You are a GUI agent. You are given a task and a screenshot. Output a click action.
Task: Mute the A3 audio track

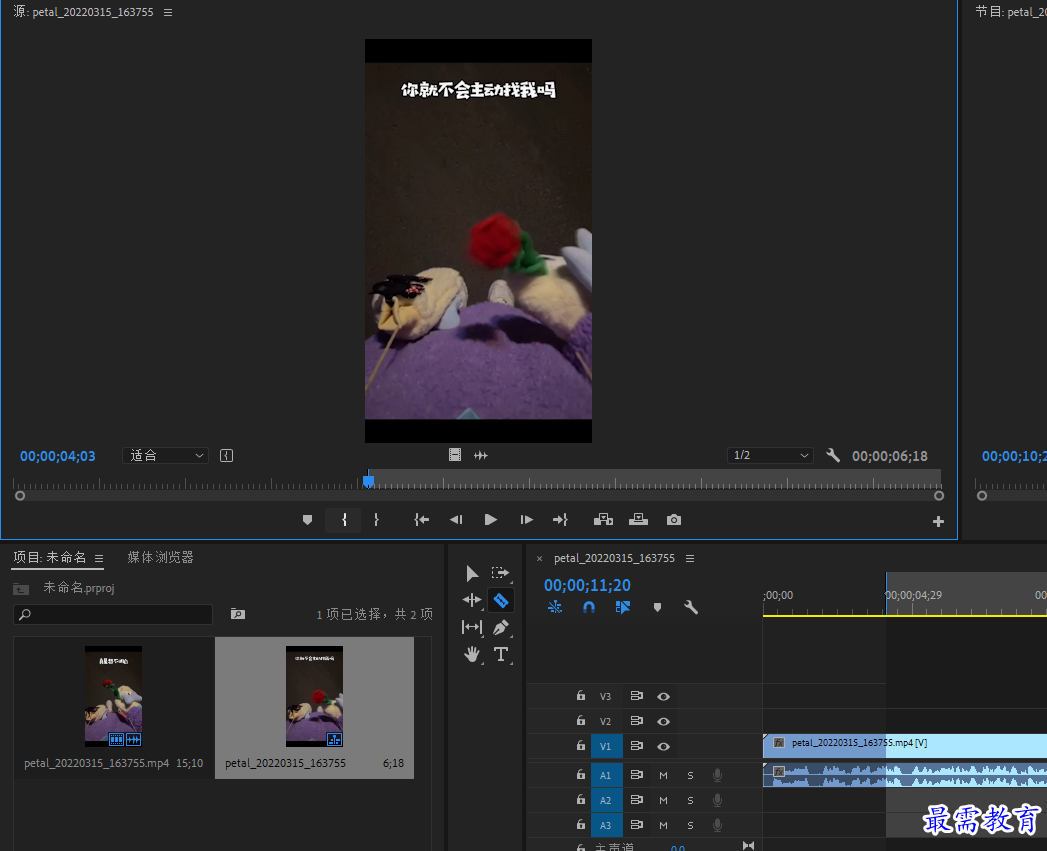coord(663,825)
